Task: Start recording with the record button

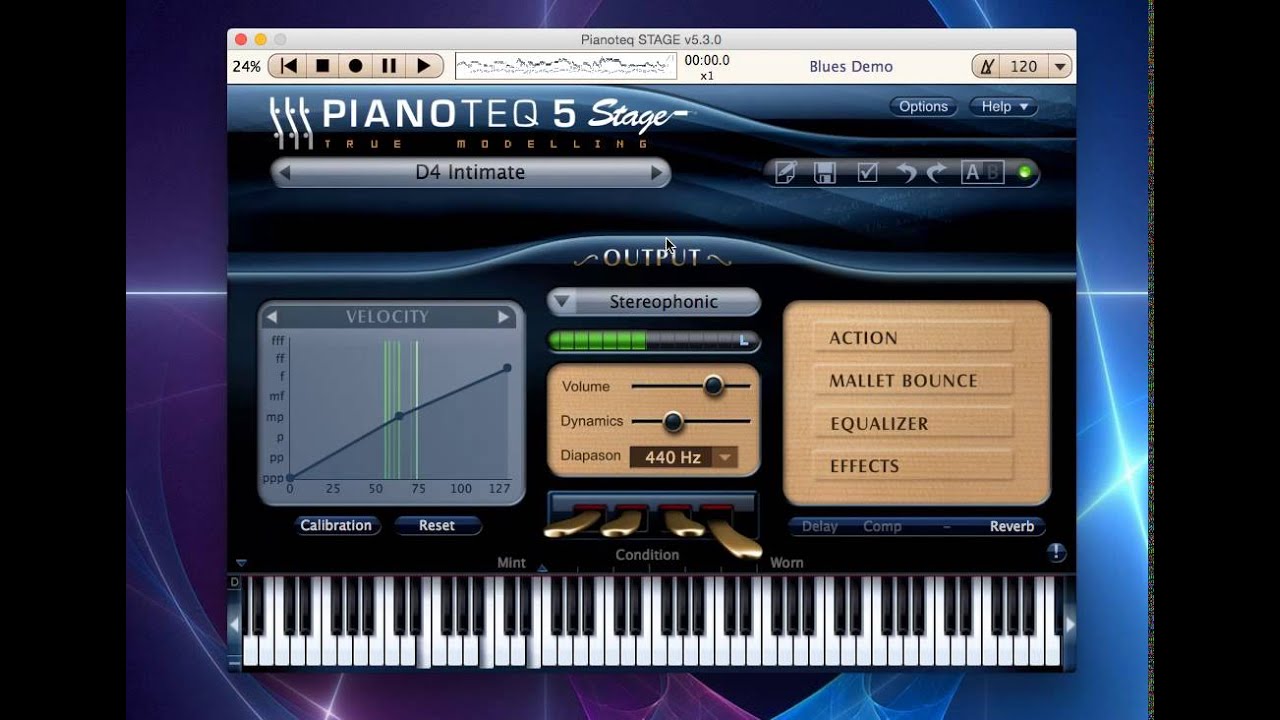Action: point(356,66)
